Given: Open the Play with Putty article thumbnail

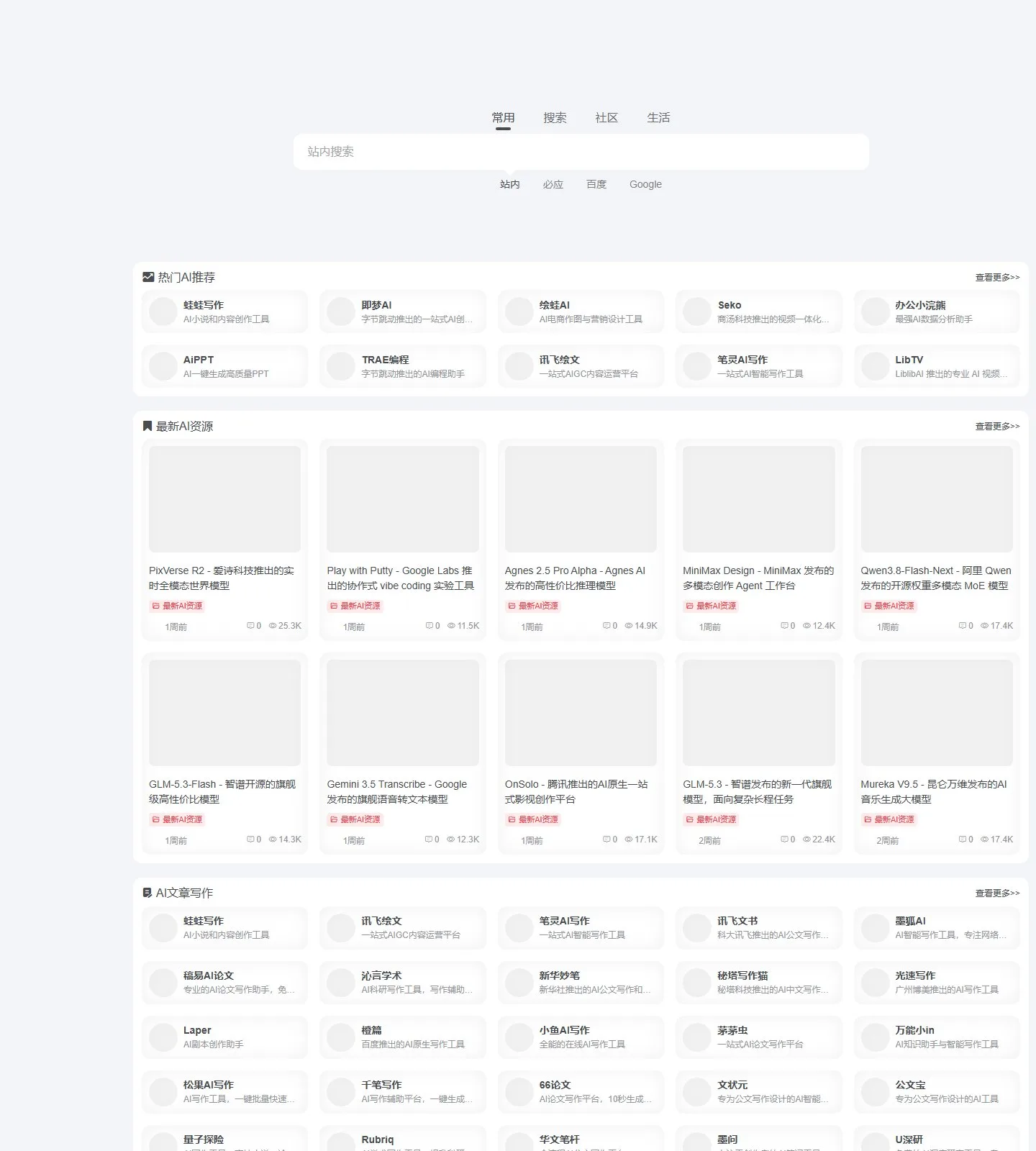Looking at the screenshot, I should pyautogui.click(x=403, y=499).
